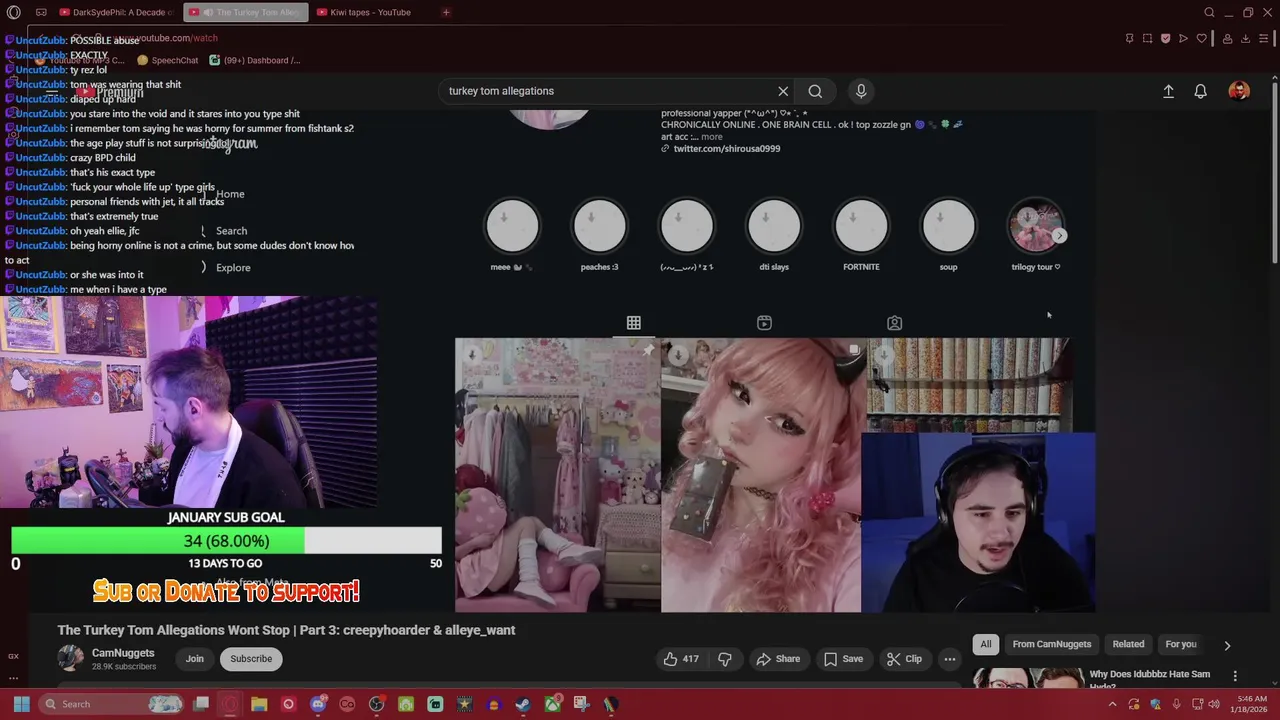Click the Opera tab search magnifier

(x=1209, y=12)
